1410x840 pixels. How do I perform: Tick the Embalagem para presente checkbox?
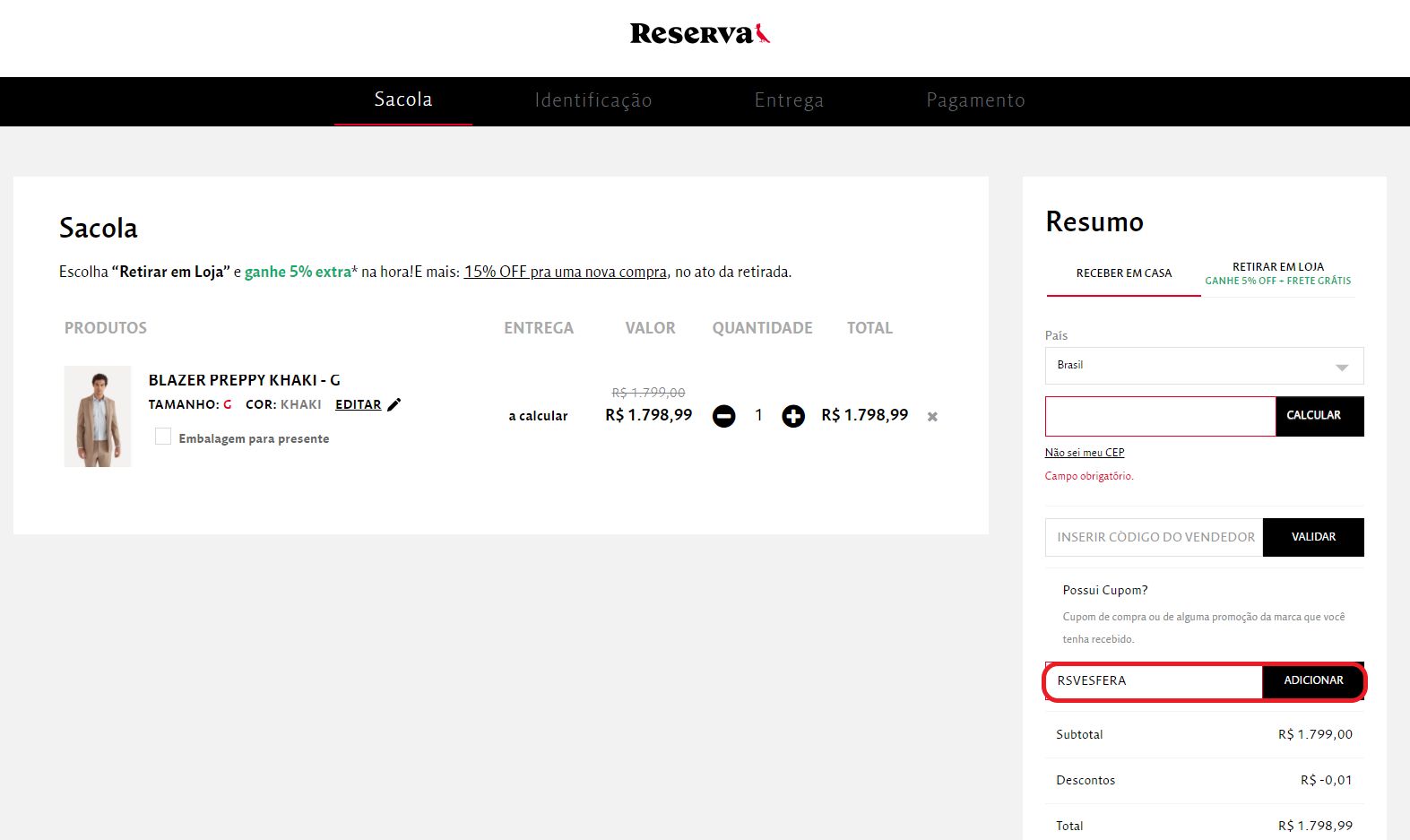pyautogui.click(x=163, y=437)
